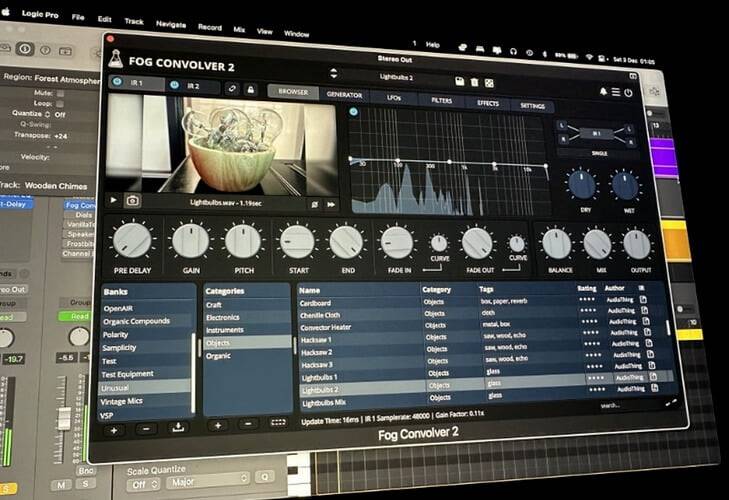Switch to the GENERATOR tab

[x=344, y=94]
